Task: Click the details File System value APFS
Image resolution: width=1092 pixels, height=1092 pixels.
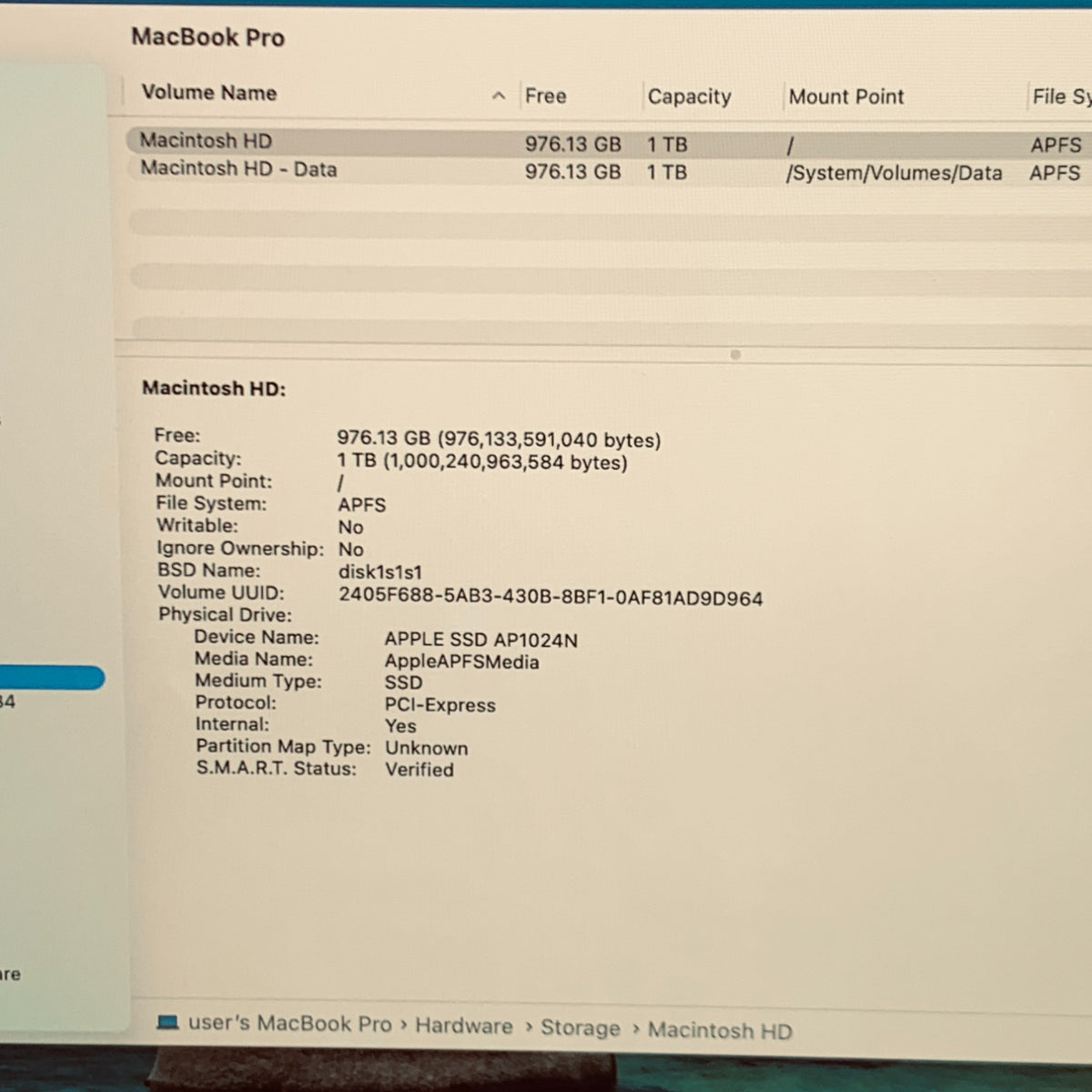Action: point(361,505)
